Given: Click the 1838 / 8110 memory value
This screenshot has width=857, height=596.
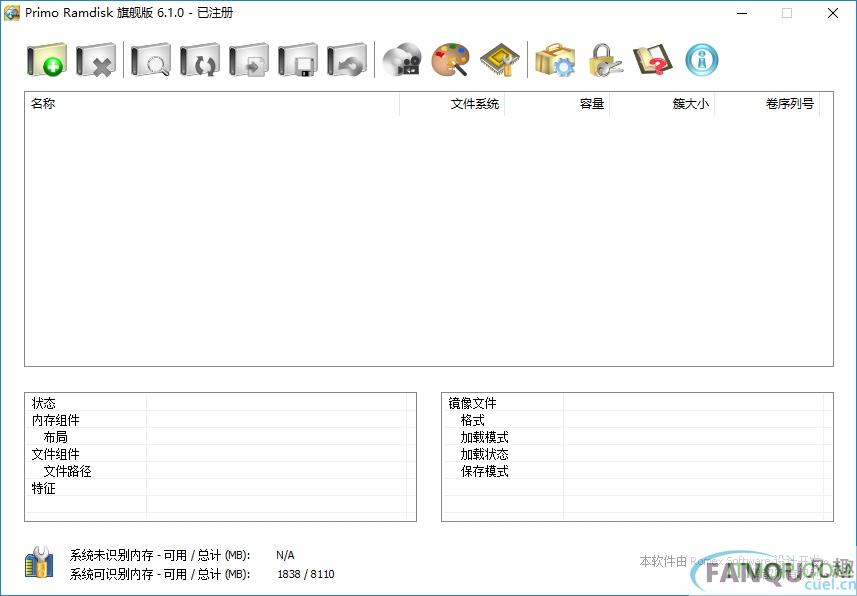Looking at the screenshot, I should [306, 574].
